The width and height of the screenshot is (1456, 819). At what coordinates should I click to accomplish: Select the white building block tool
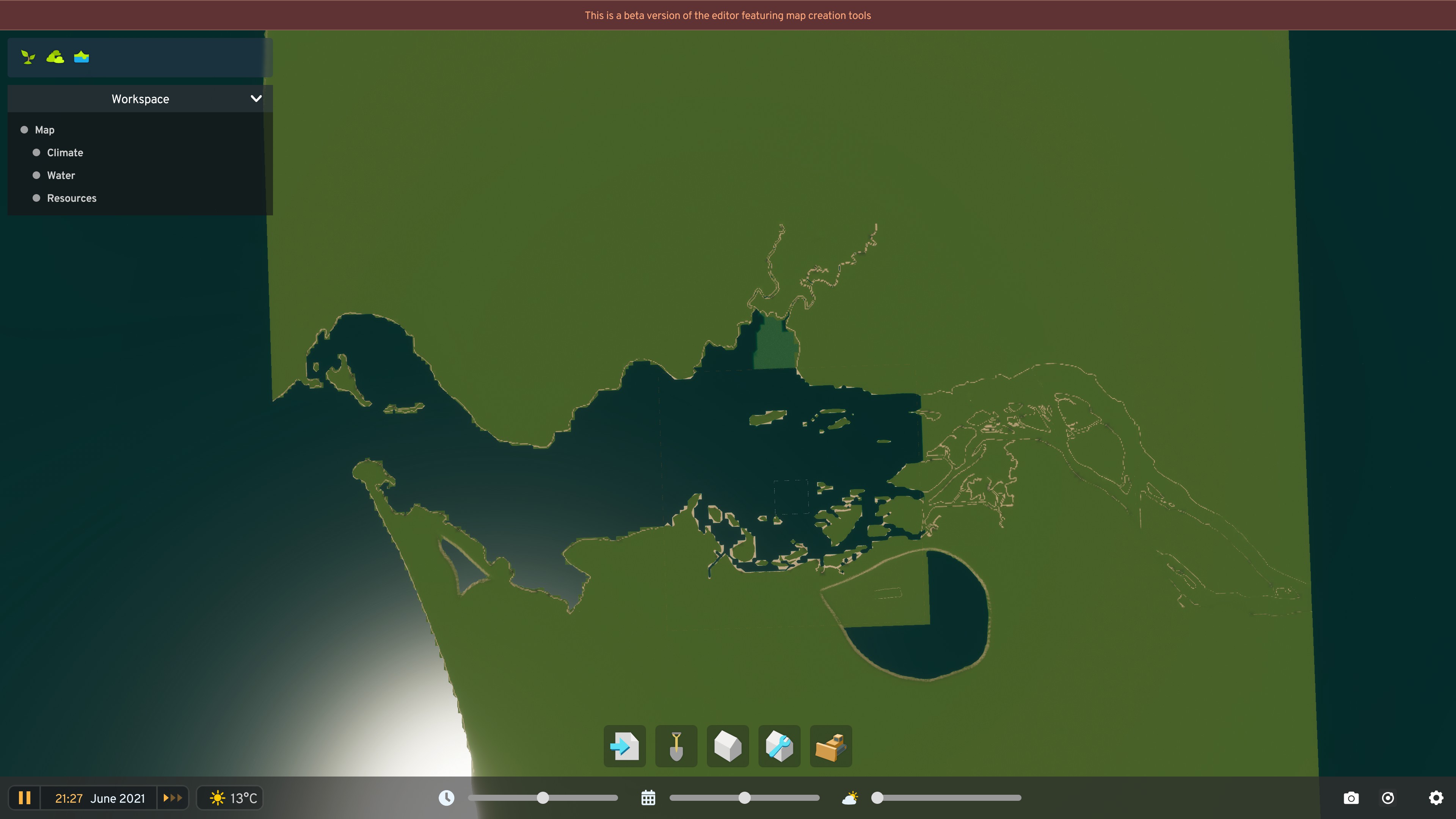pyautogui.click(x=728, y=746)
